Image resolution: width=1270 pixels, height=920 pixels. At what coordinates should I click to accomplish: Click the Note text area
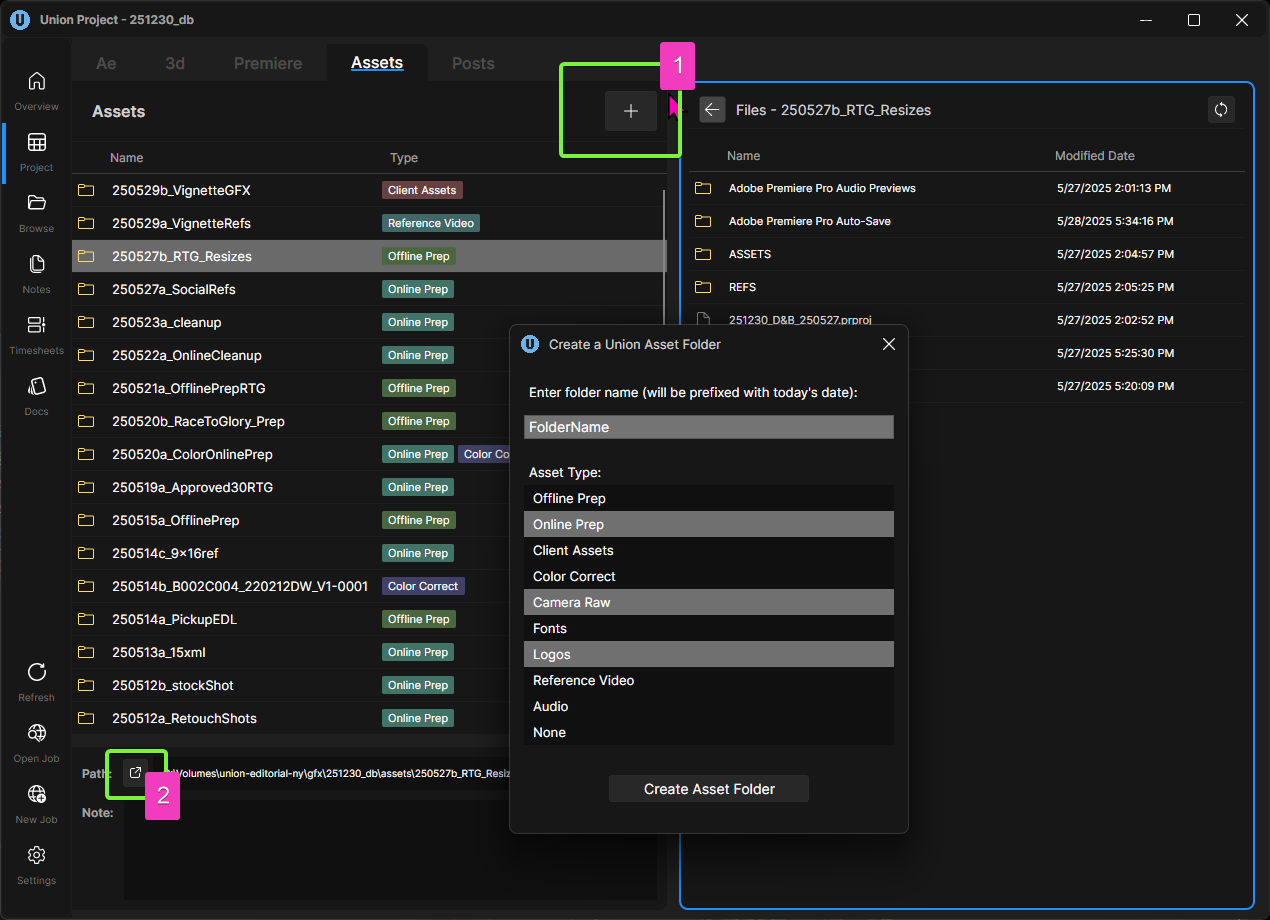tap(390, 849)
